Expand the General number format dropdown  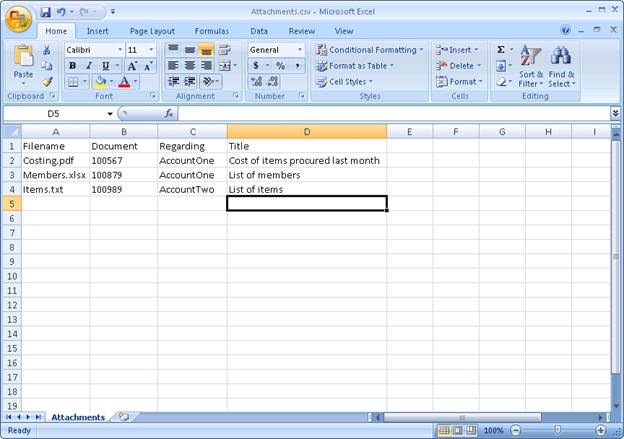[x=299, y=49]
